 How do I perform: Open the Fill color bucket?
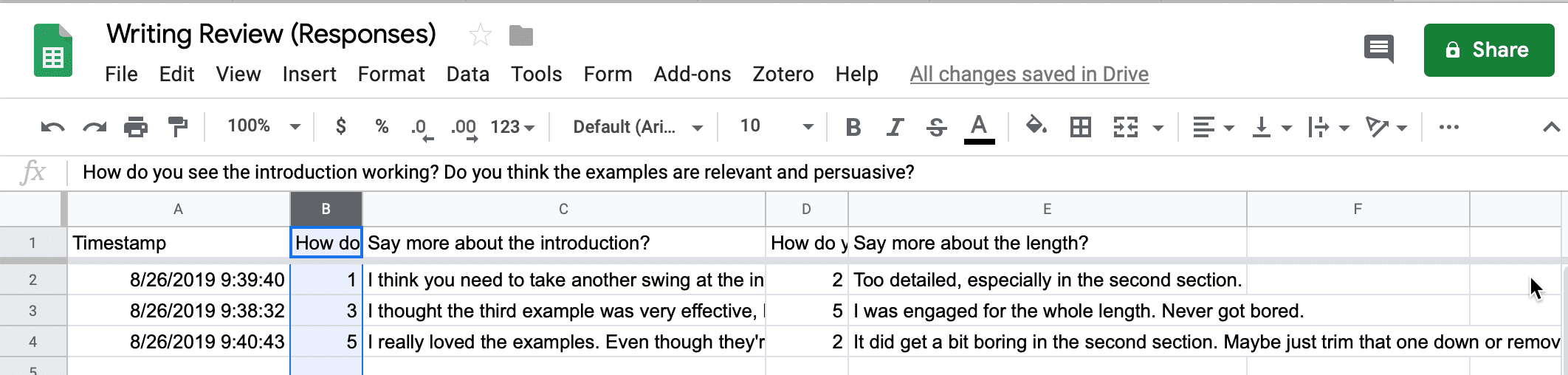tap(1036, 126)
